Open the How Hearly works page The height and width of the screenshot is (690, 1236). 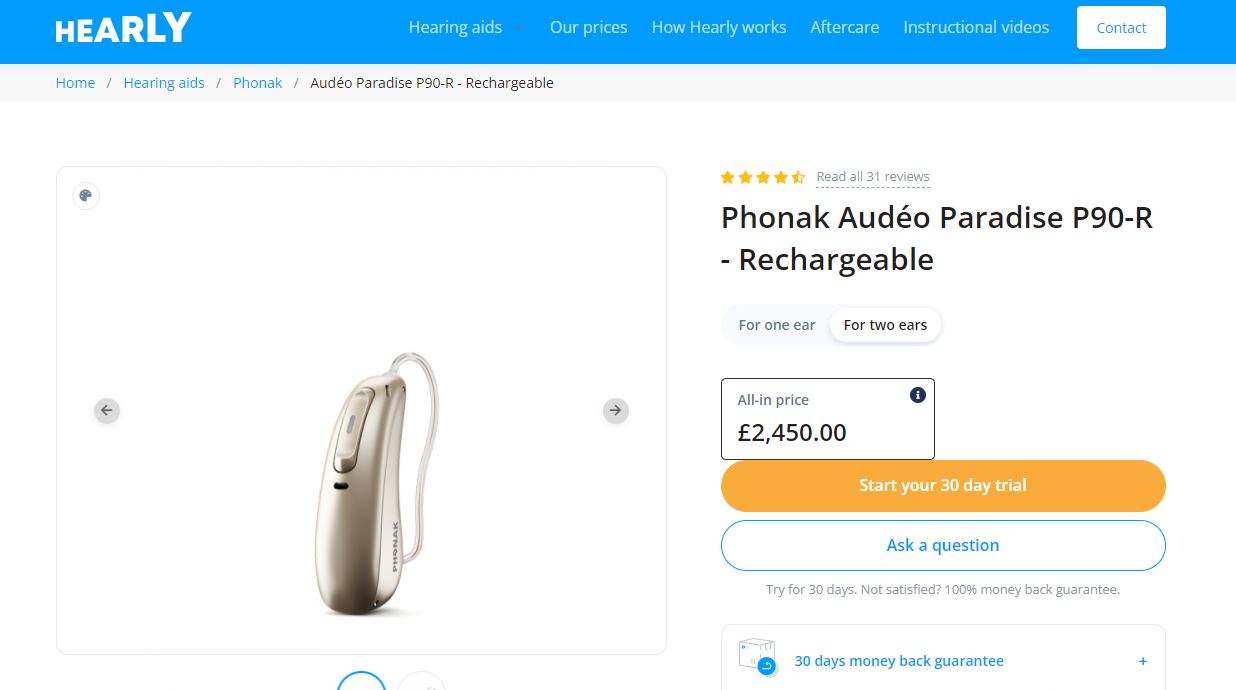pyautogui.click(x=719, y=28)
